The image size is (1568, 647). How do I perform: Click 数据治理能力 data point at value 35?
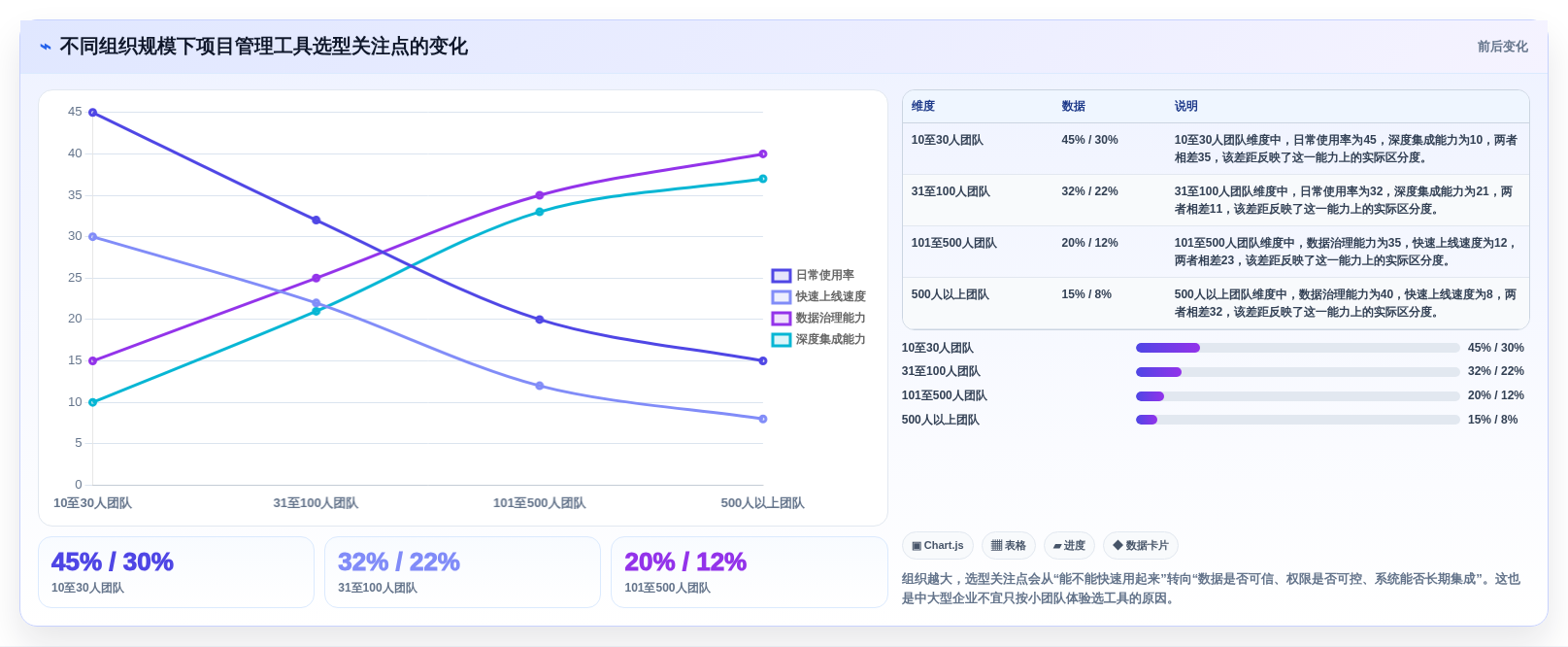coord(540,195)
